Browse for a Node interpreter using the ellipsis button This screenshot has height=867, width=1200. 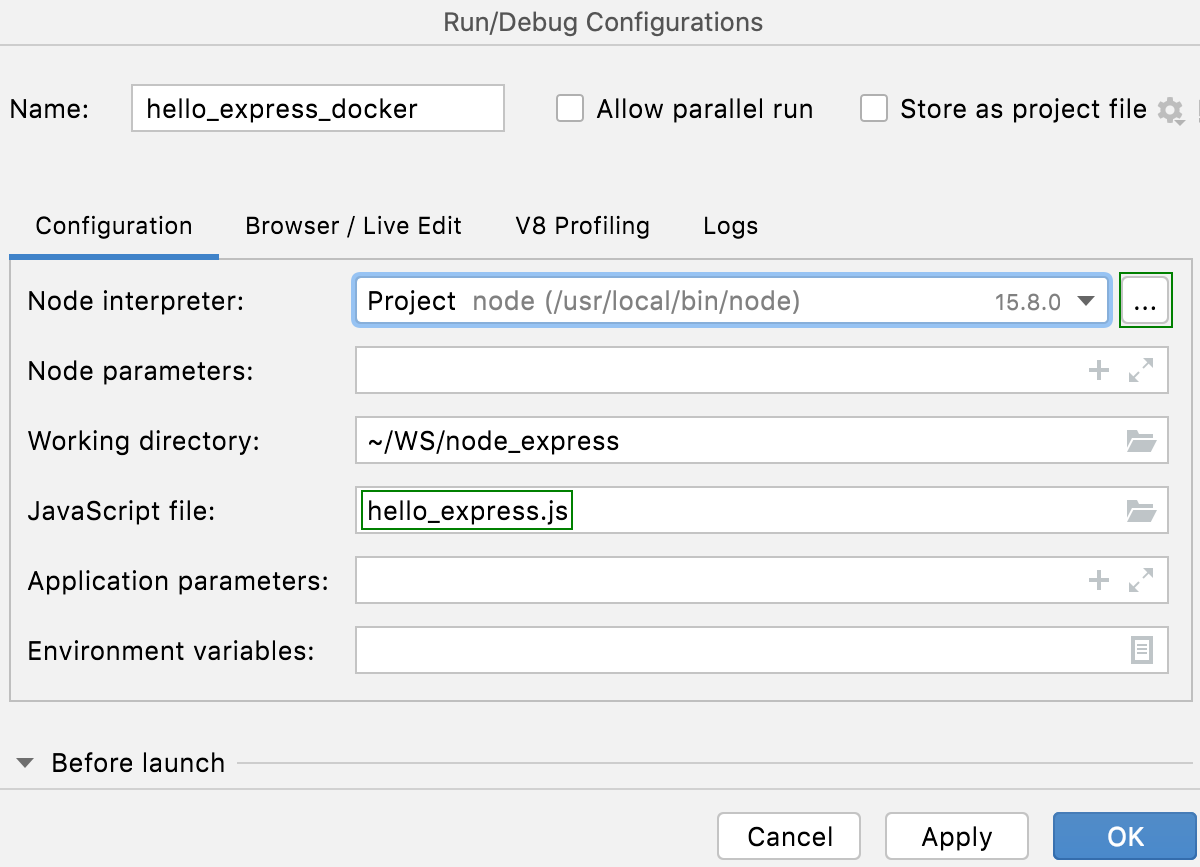[x=1145, y=299]
